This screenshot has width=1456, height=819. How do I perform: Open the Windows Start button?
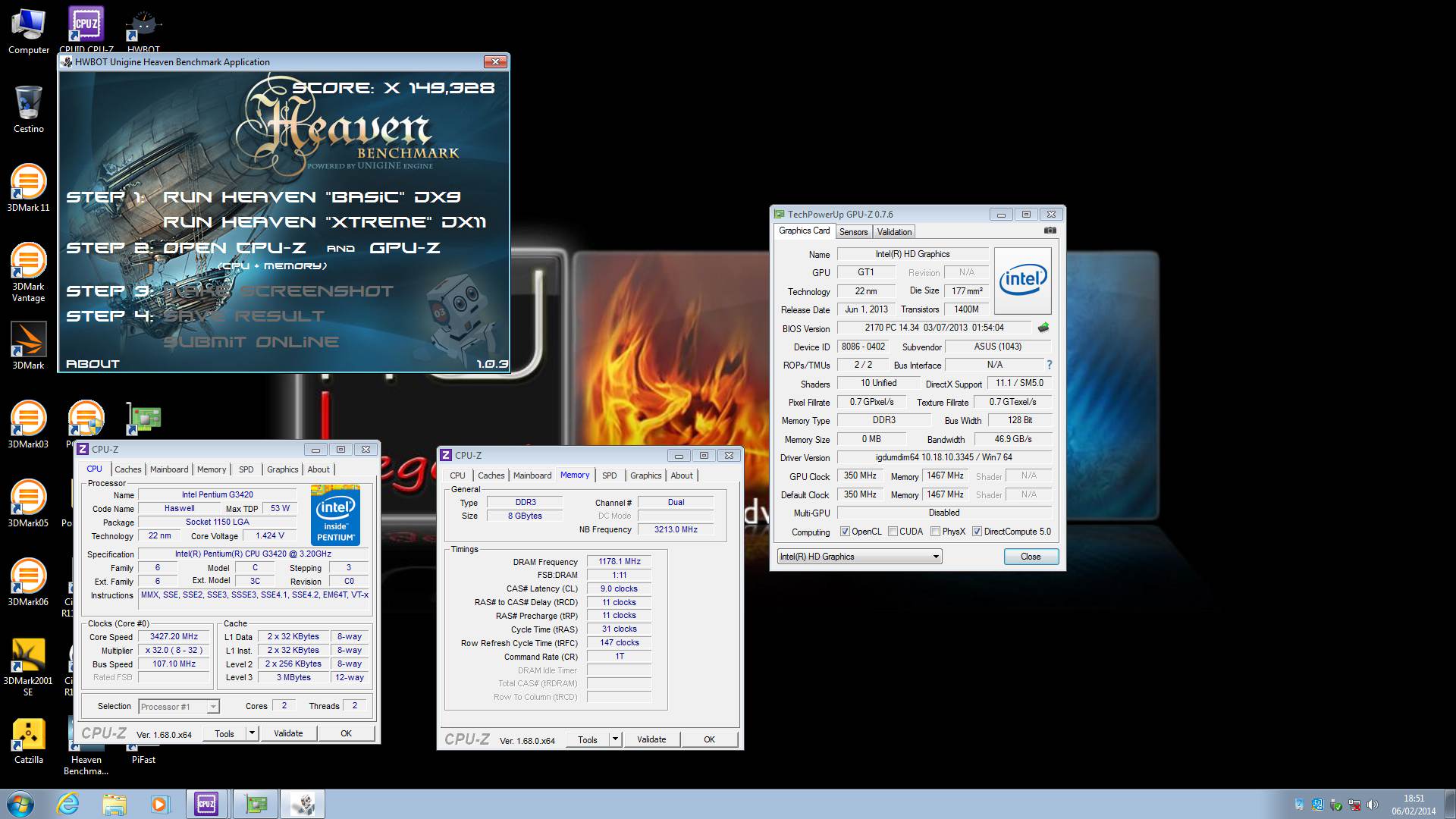tap(20, 804)
